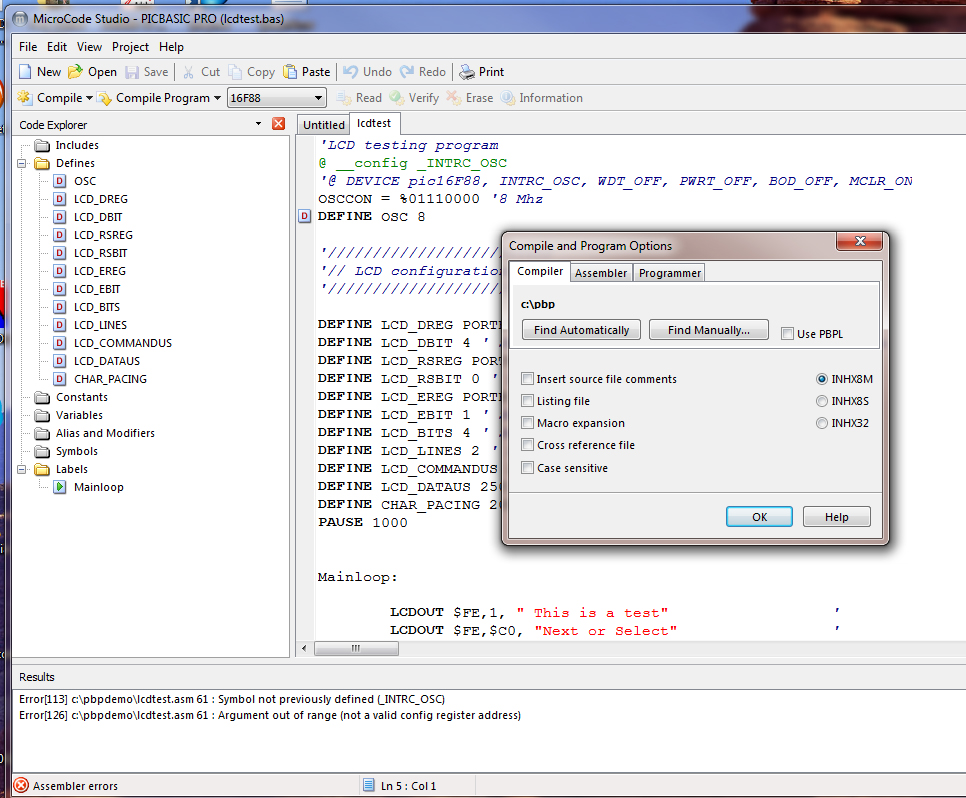The width and height of the screenshot is (966, 798).
Task: Select the OSC define icon in Code Explorer
Action: [60, 181]
